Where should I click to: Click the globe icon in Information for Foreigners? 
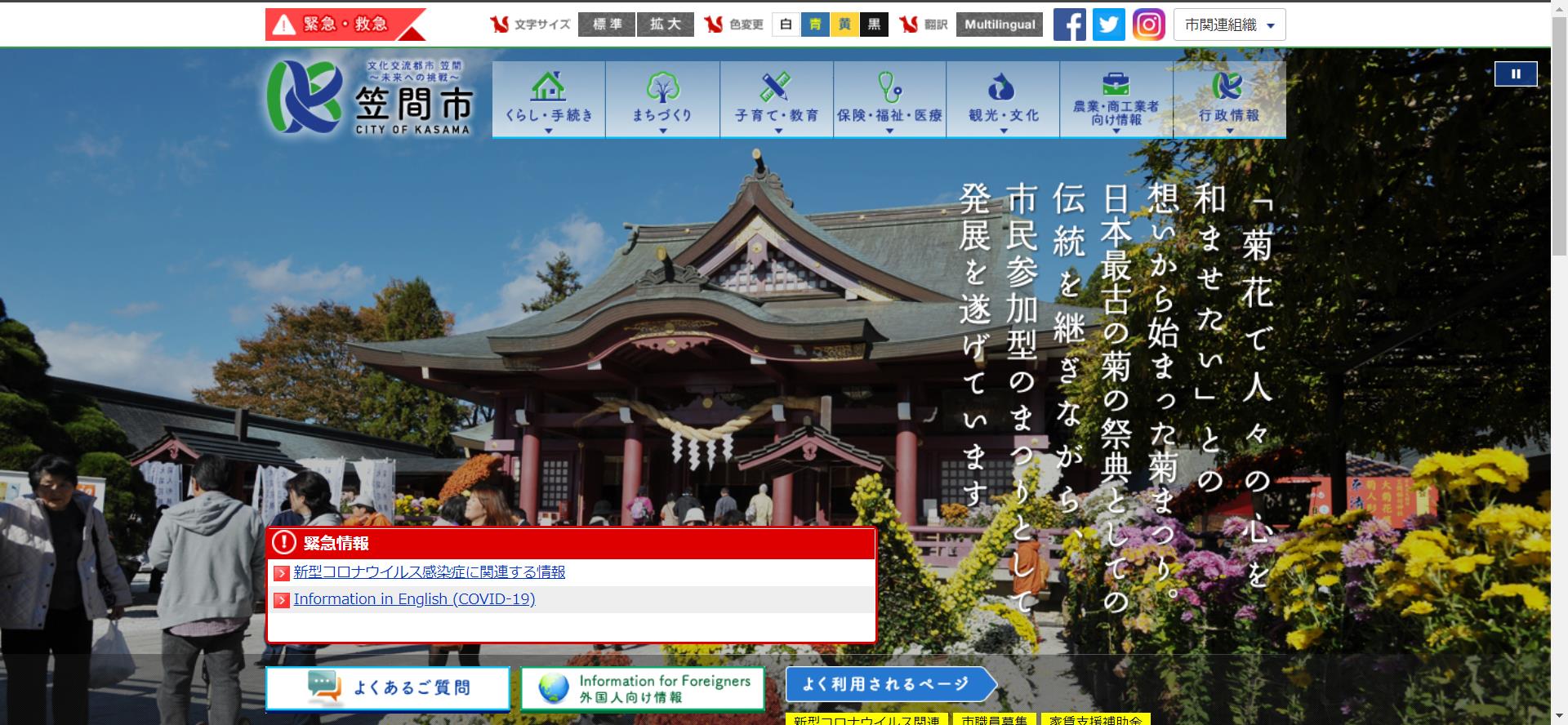[554, 688]
